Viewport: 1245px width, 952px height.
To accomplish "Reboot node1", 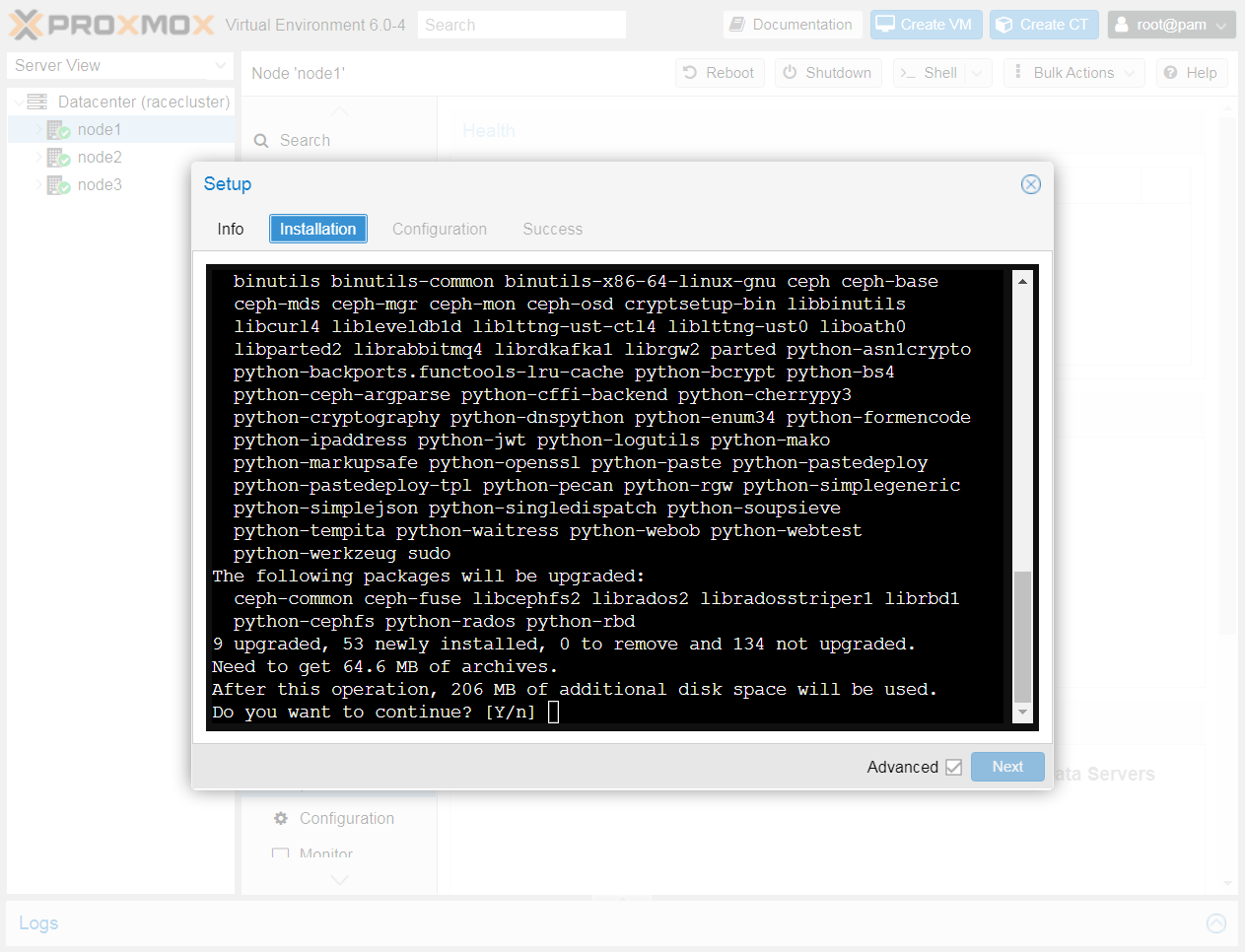I will [720, 73].
